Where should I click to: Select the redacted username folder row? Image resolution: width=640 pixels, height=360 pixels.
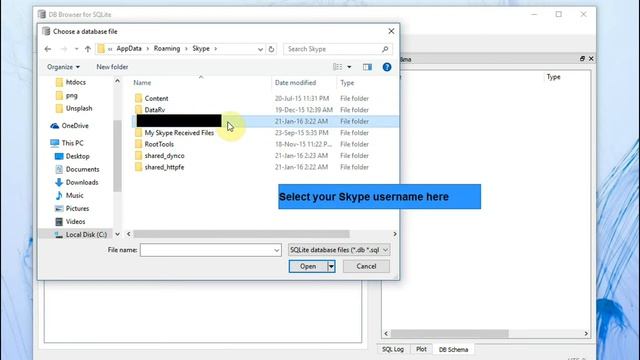(264, 121)
